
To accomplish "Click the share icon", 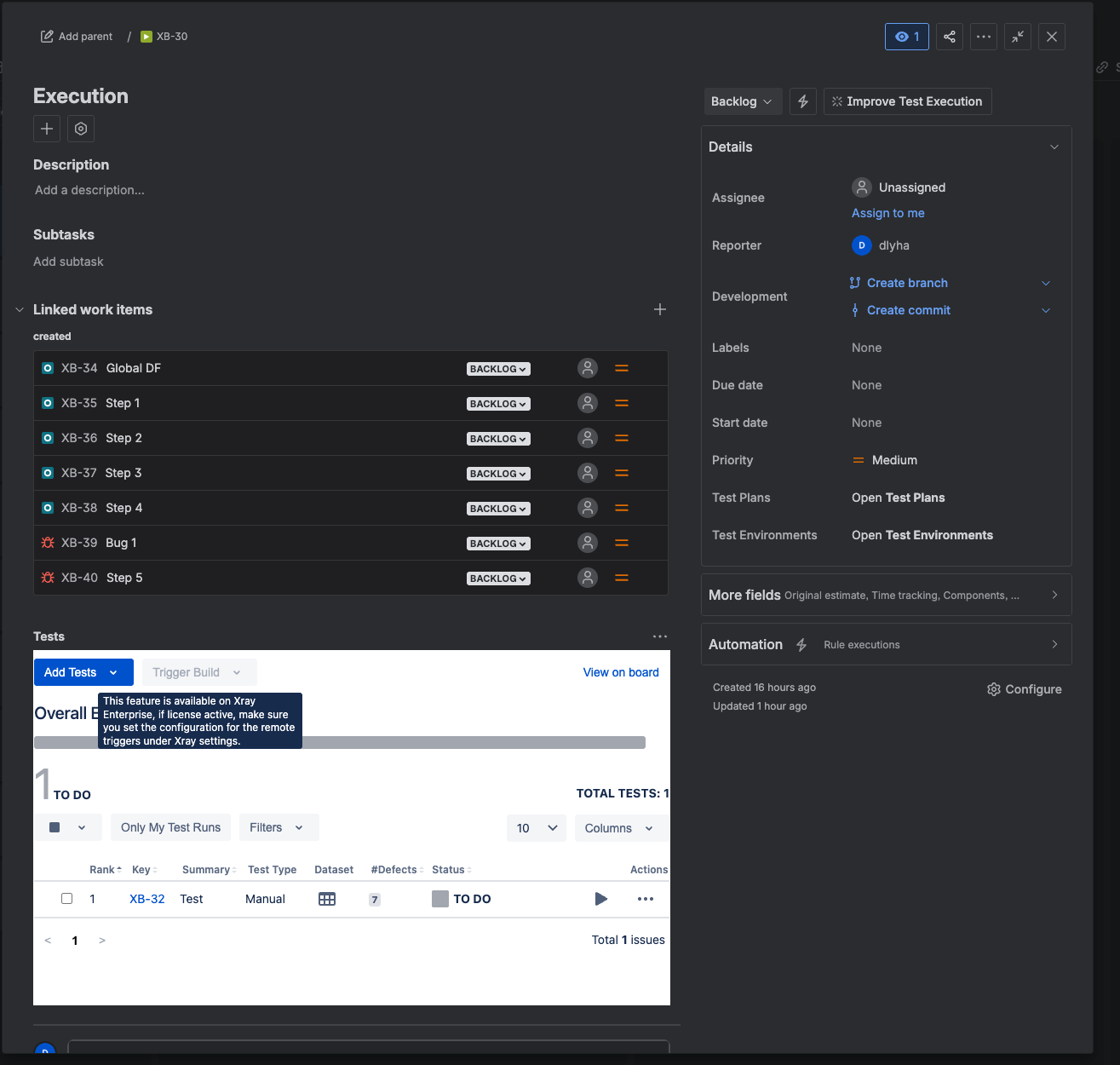I will pyautogui.click(x=950, y=37).
